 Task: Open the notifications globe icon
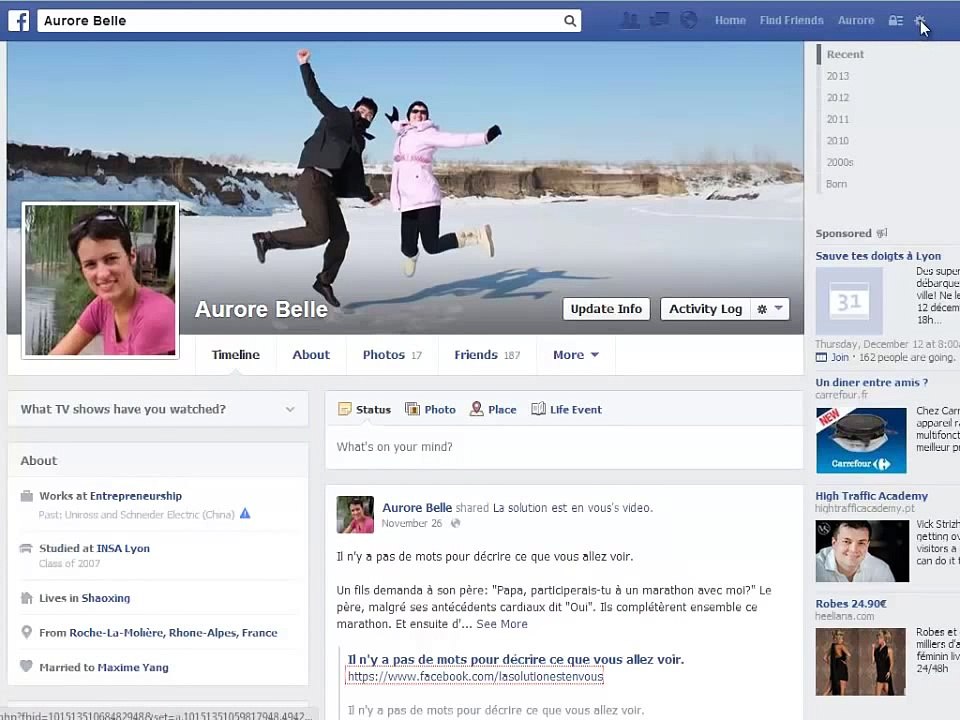coord(689,20)
